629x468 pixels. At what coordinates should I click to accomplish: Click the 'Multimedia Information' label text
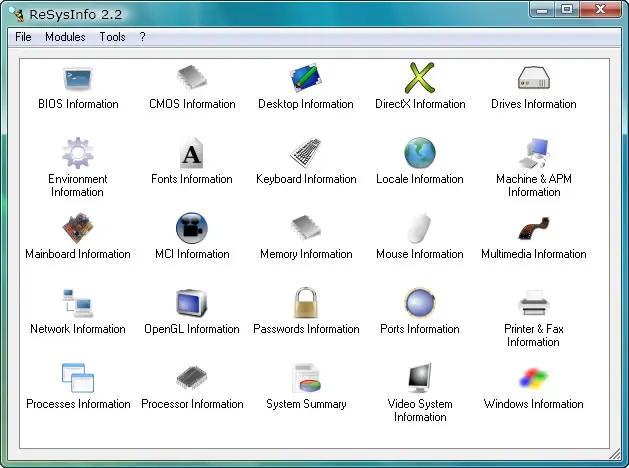click(534, 254)
